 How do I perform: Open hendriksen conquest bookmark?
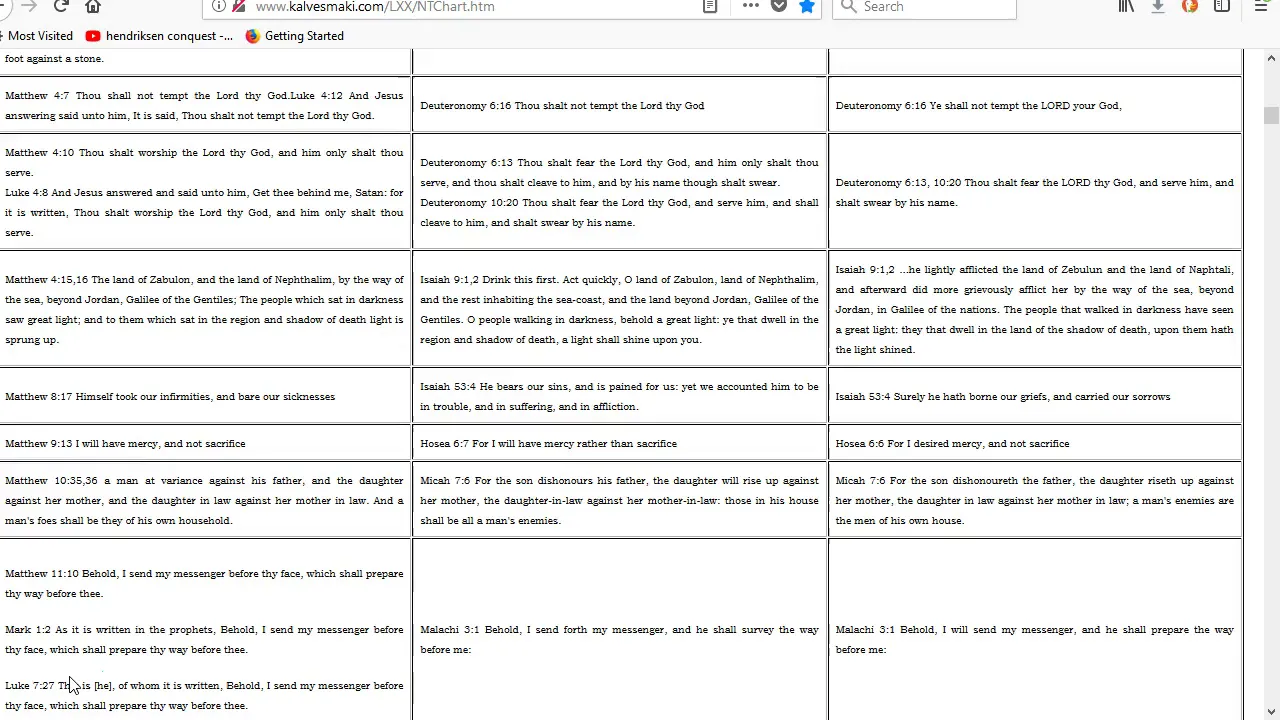(160, 36)
